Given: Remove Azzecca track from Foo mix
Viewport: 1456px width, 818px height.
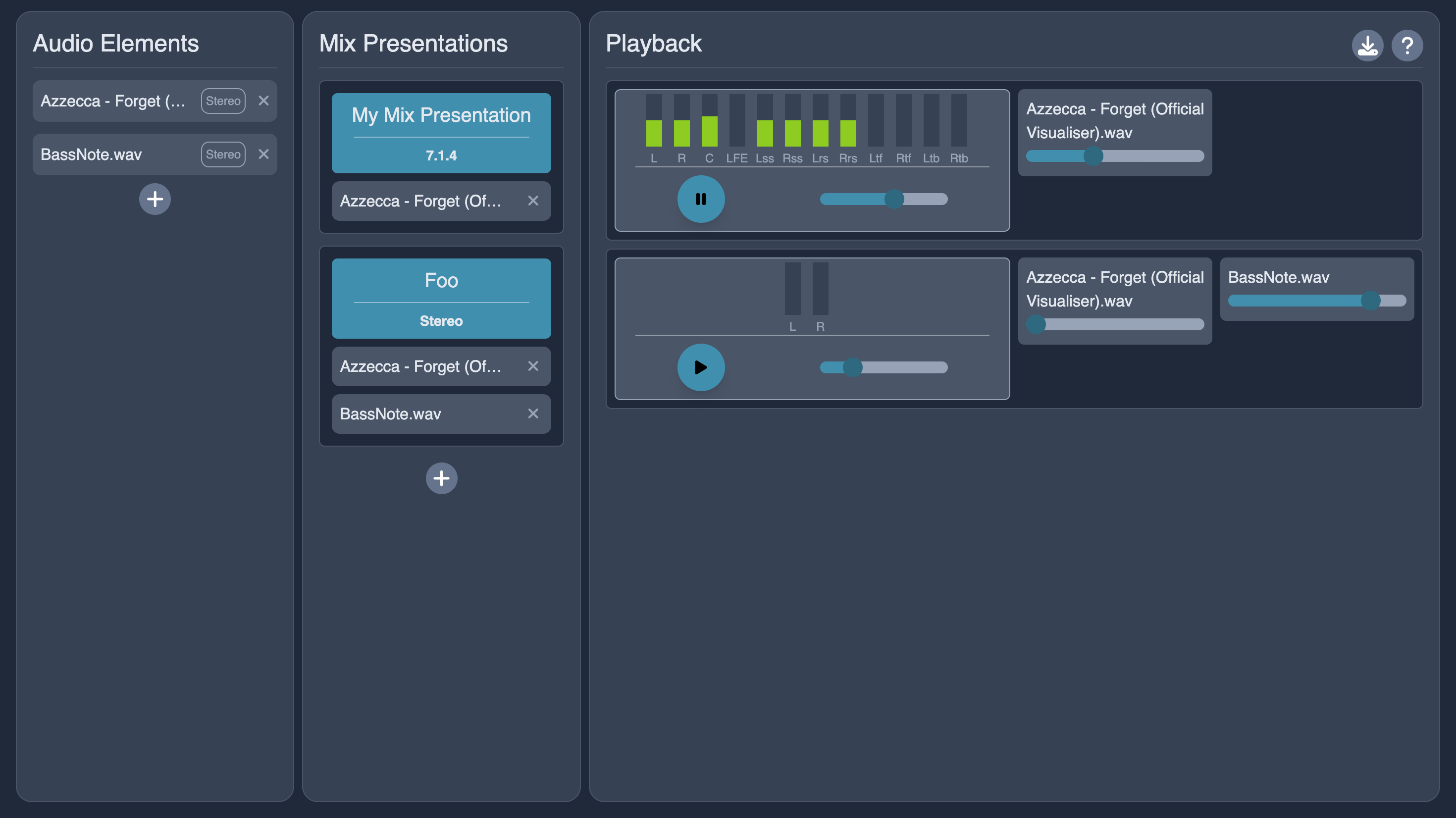Looking at the screenshot, I should tap(532, 366).
